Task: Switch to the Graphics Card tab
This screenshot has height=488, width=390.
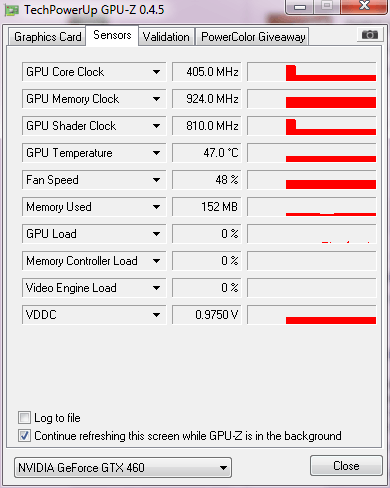Action: [x=47, y=37]
